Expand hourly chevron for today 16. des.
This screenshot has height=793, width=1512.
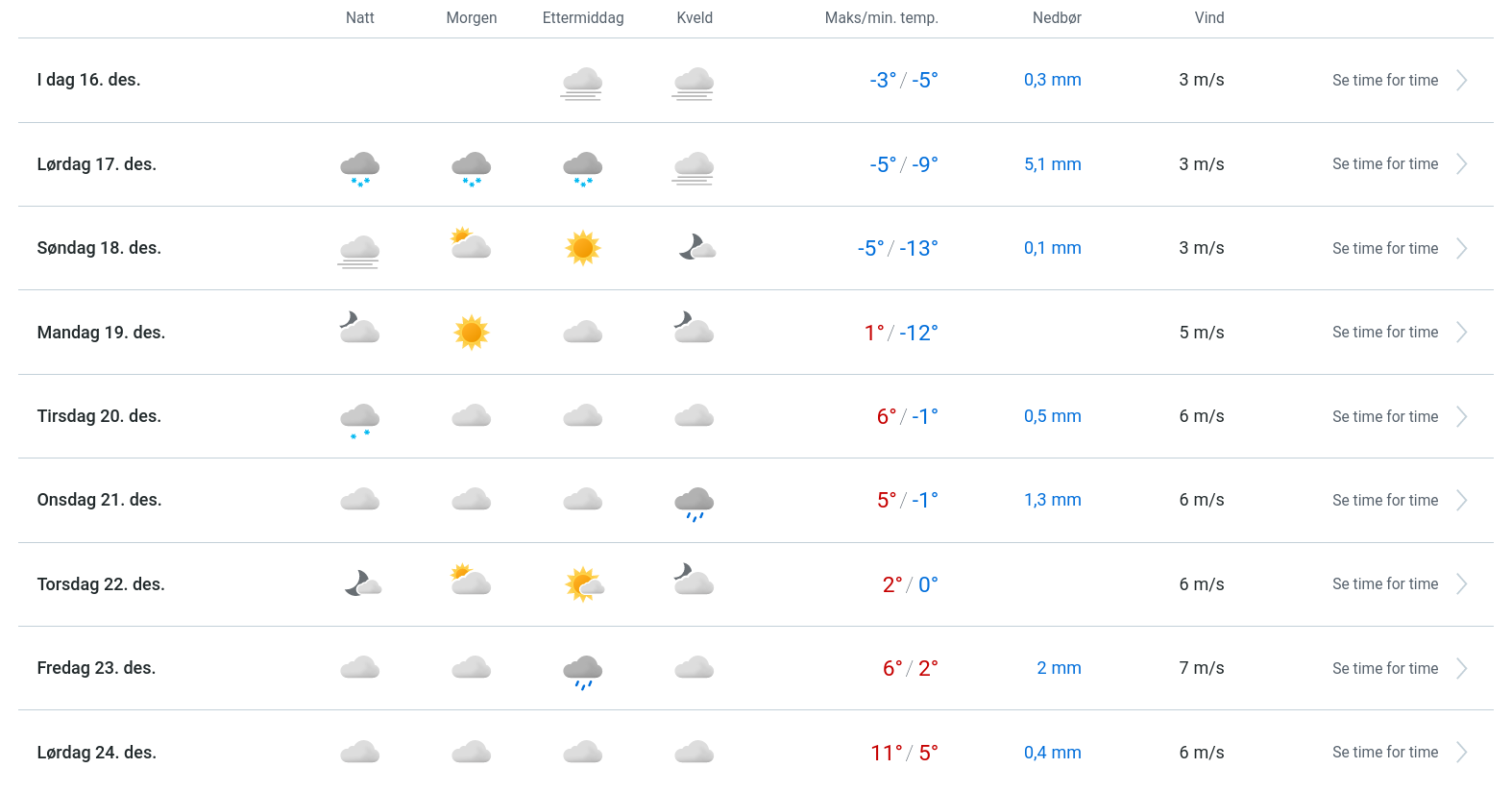click(x=1461, y=81)
